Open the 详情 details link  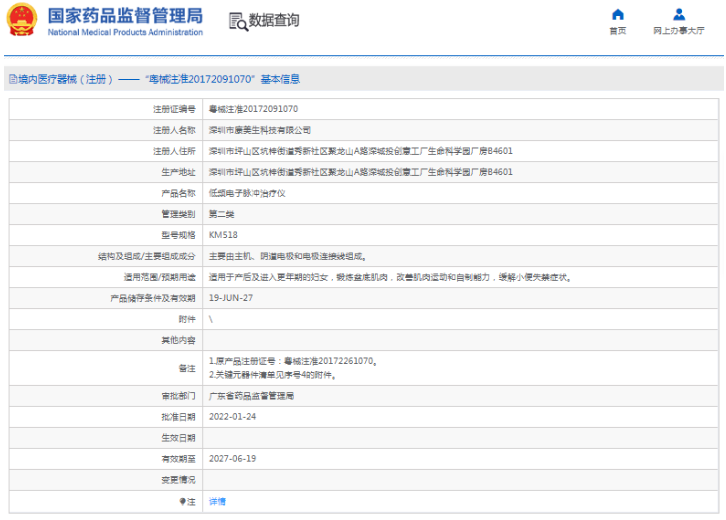pyautogui.click(x=217, y=501)
